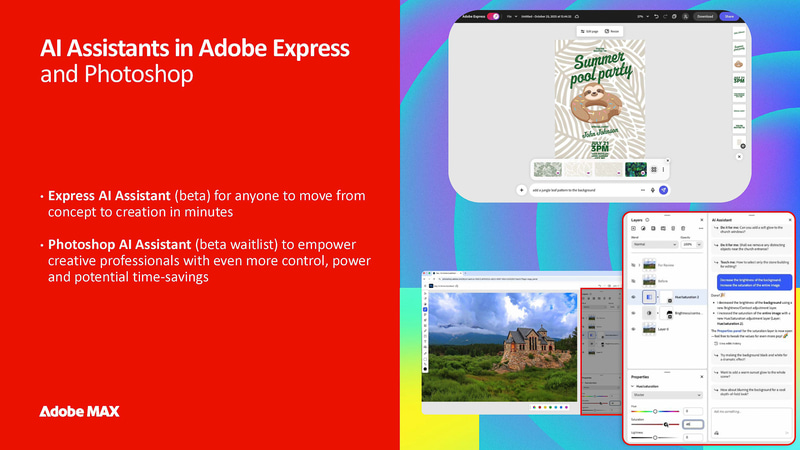Open the vertical dots menu on pattern results
800x450 pixels.
(663, 169)
